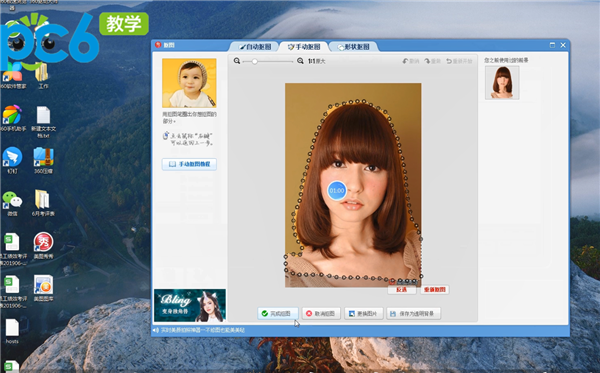Image resolution: width=600 pixels, height=373 pixels.
Task: Launch 360压缩 from the desktop
Action: point(43,160)
